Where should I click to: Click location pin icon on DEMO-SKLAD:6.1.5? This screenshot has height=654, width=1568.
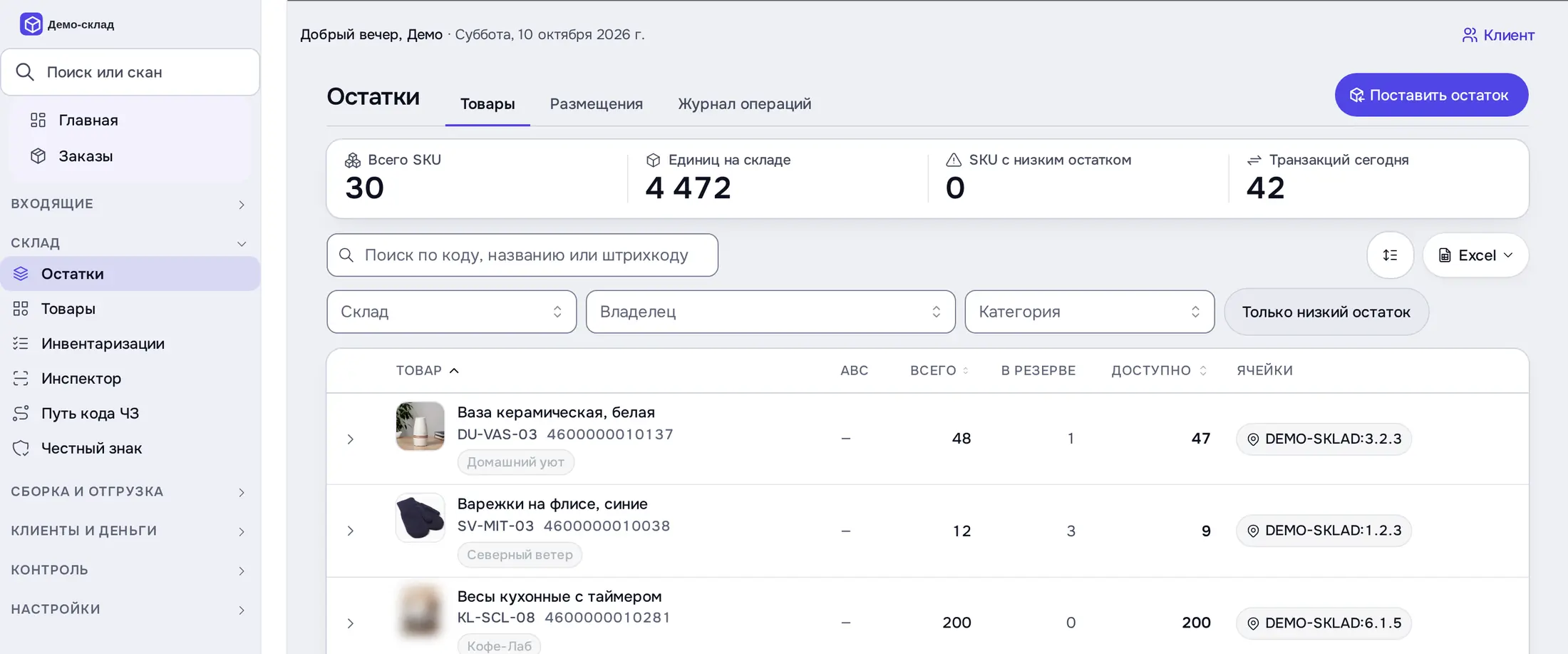1253,623
